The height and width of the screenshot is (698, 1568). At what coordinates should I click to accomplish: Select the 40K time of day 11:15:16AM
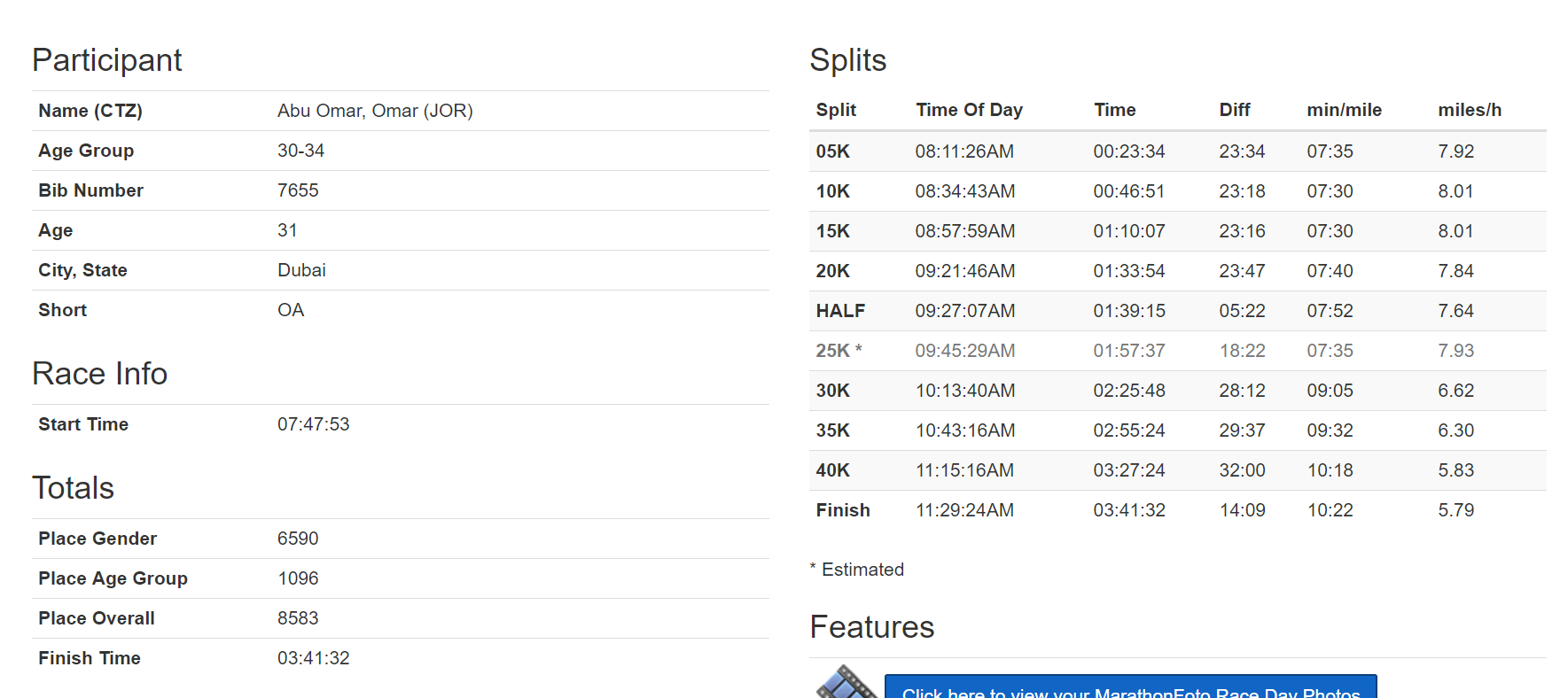pyautogui.click(x=964, y=470)
